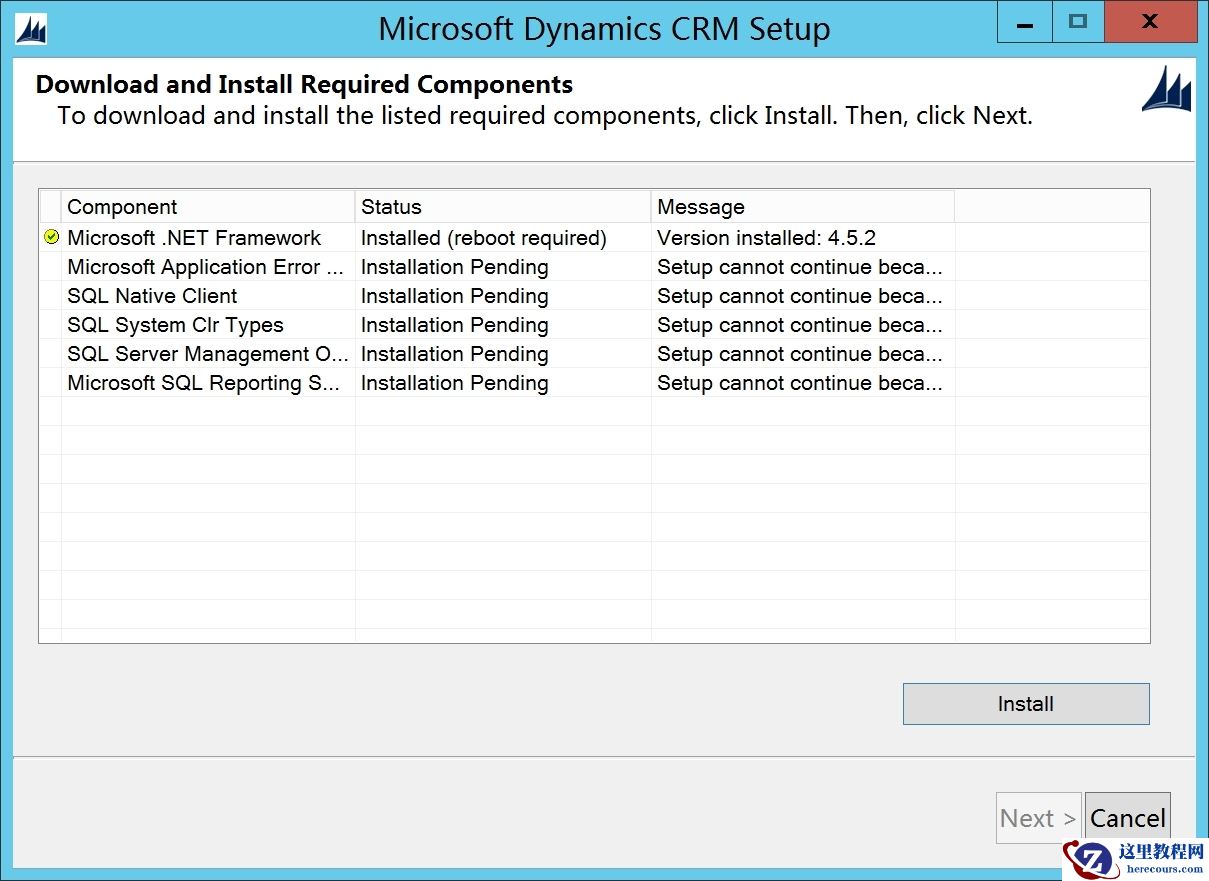The width and height of the screenshot is (1209, 881).
Task: Select the SQL Native Client component row
Action: click(151, 295)
